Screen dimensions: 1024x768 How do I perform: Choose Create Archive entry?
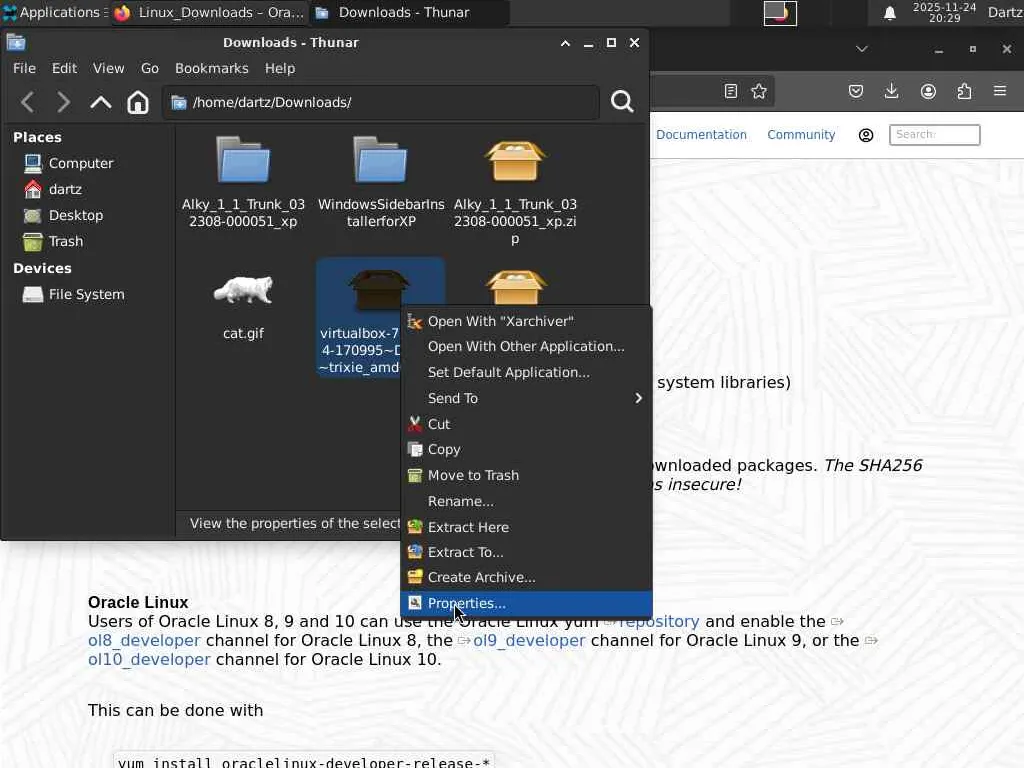tap(526, 578)
